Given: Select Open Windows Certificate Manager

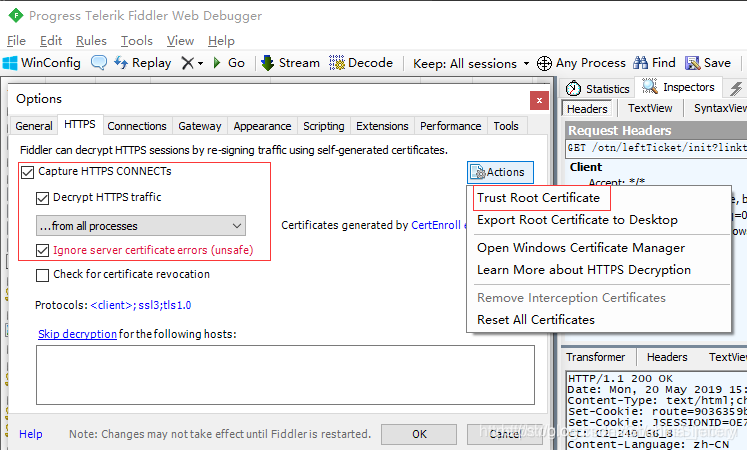Looking at the screenshot, I should click(581, 248).
